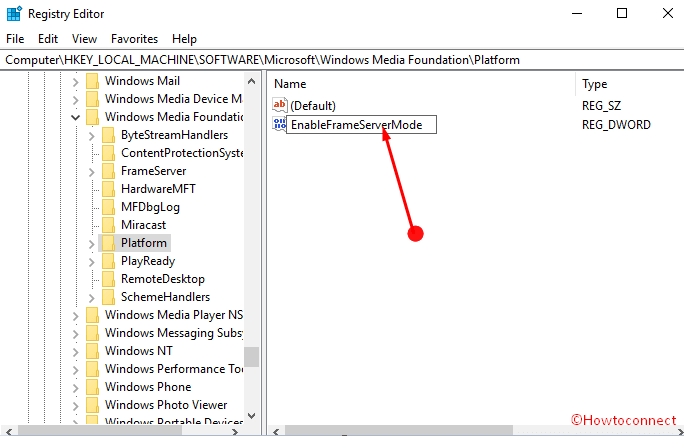Click the tree vertical scrollbar thumb
The width and height of the screenshot is (684, 436).
click(251, 357)
